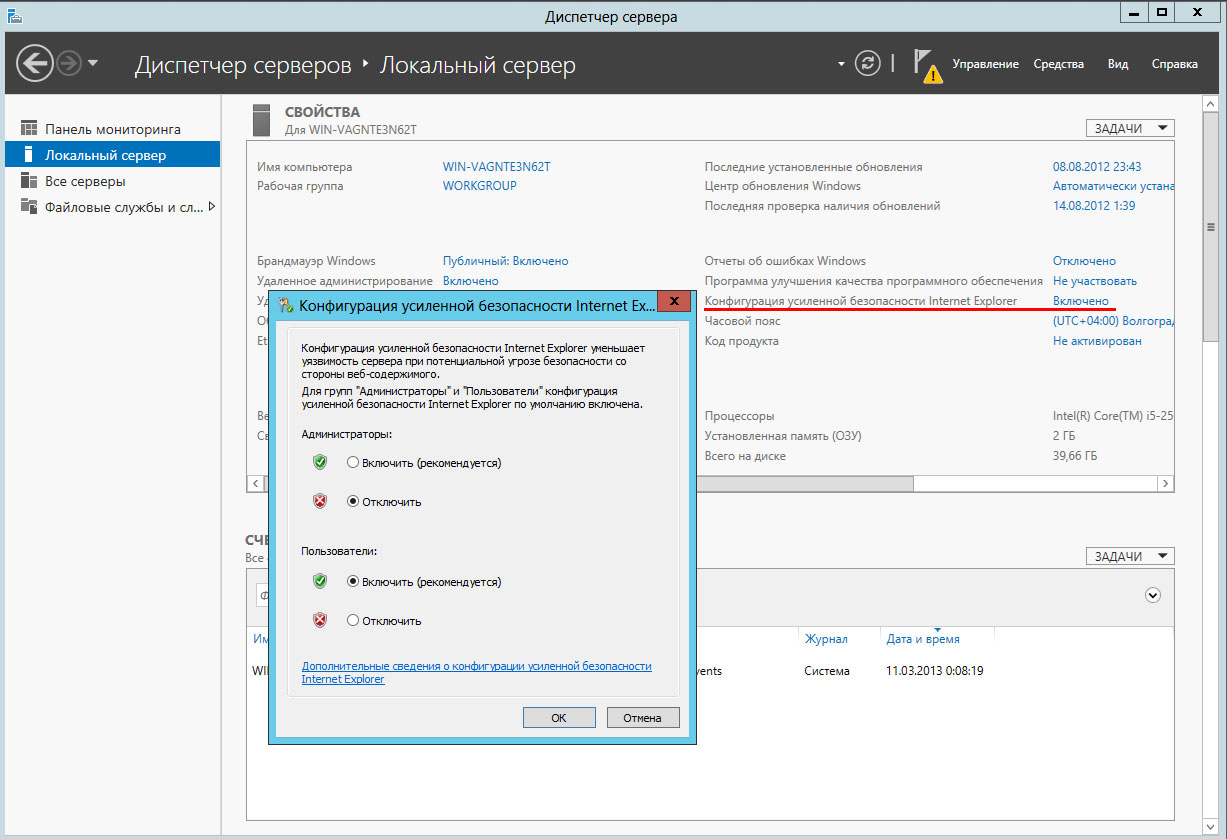This screenshot has width=1227, height=839.
Task: Click the Панель мониторинга dashboard icon
Action: [28, 129]
